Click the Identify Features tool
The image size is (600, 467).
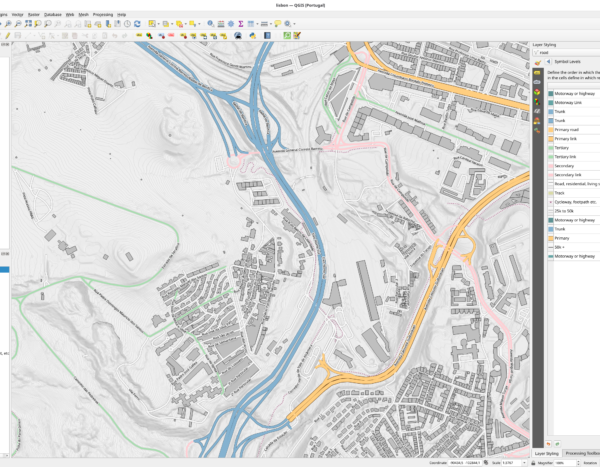tap(210, 24)
